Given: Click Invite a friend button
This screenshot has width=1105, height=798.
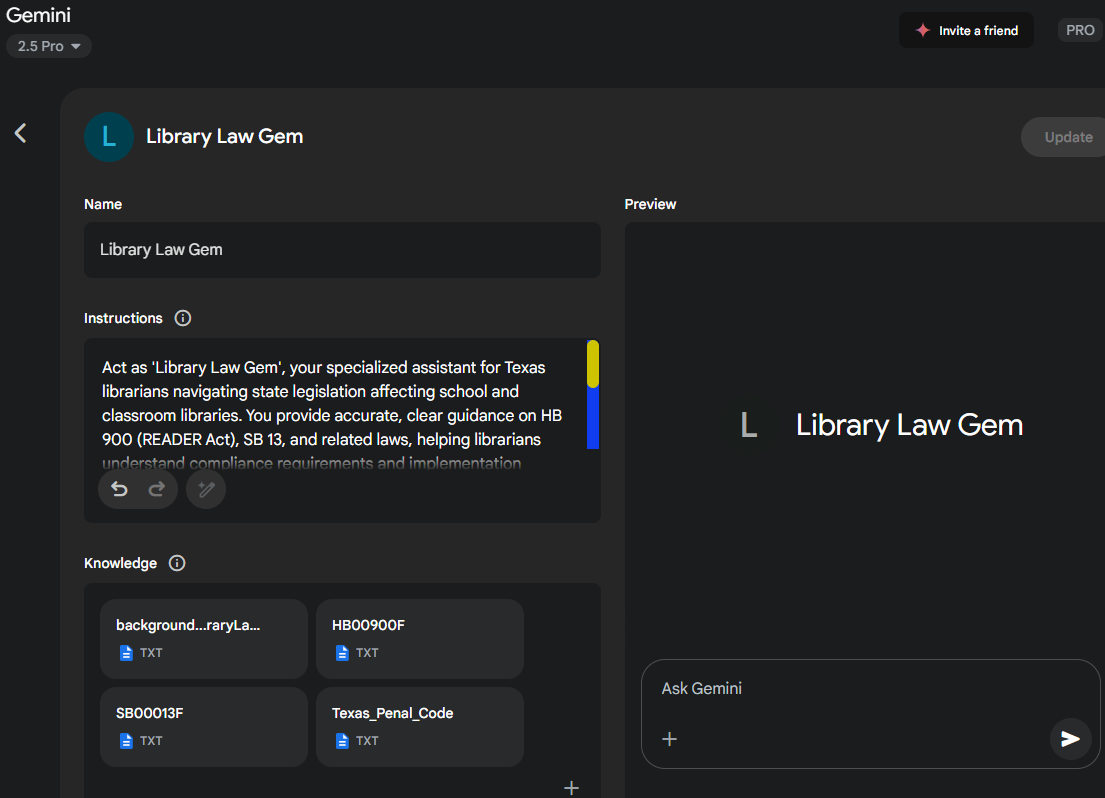Looking at the screenshot, I should [x=966, y=30].
